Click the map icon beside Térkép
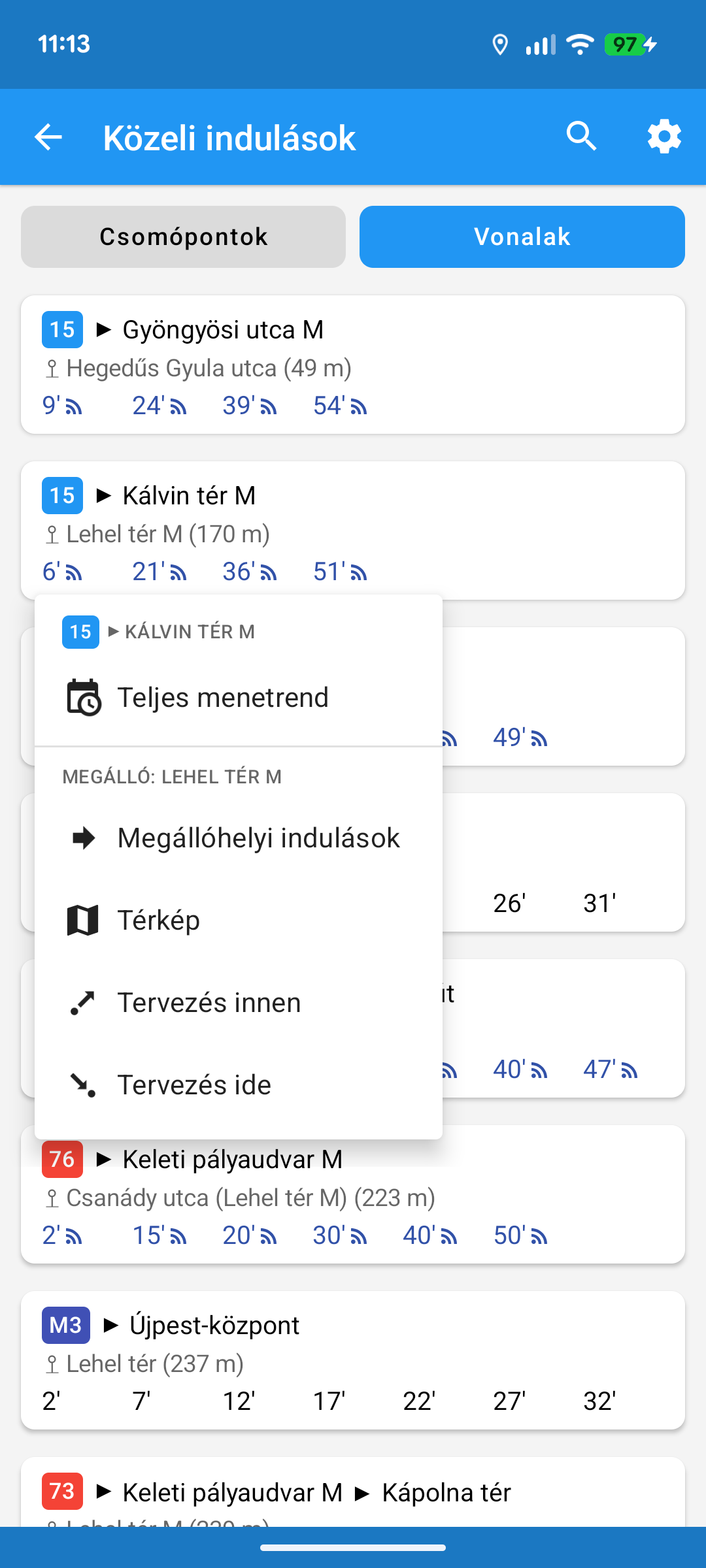This screenshot has height=1568, width=706. [x=83, y=920]
